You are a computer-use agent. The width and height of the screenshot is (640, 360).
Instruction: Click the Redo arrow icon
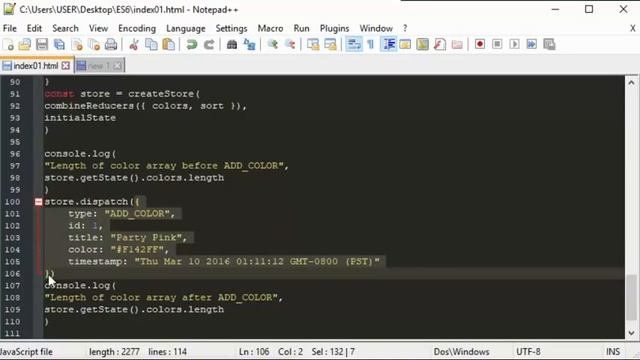click(x=209, y=44)
